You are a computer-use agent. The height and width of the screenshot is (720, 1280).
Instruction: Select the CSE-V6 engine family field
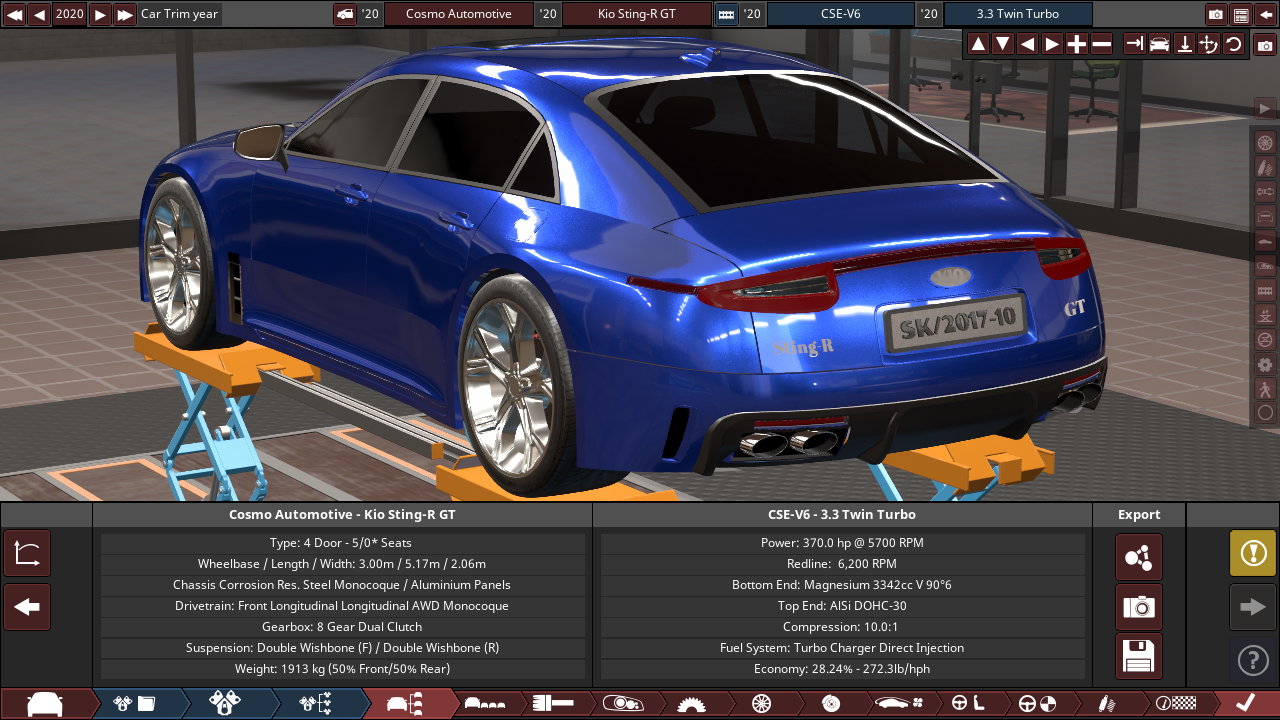point(840,14)
